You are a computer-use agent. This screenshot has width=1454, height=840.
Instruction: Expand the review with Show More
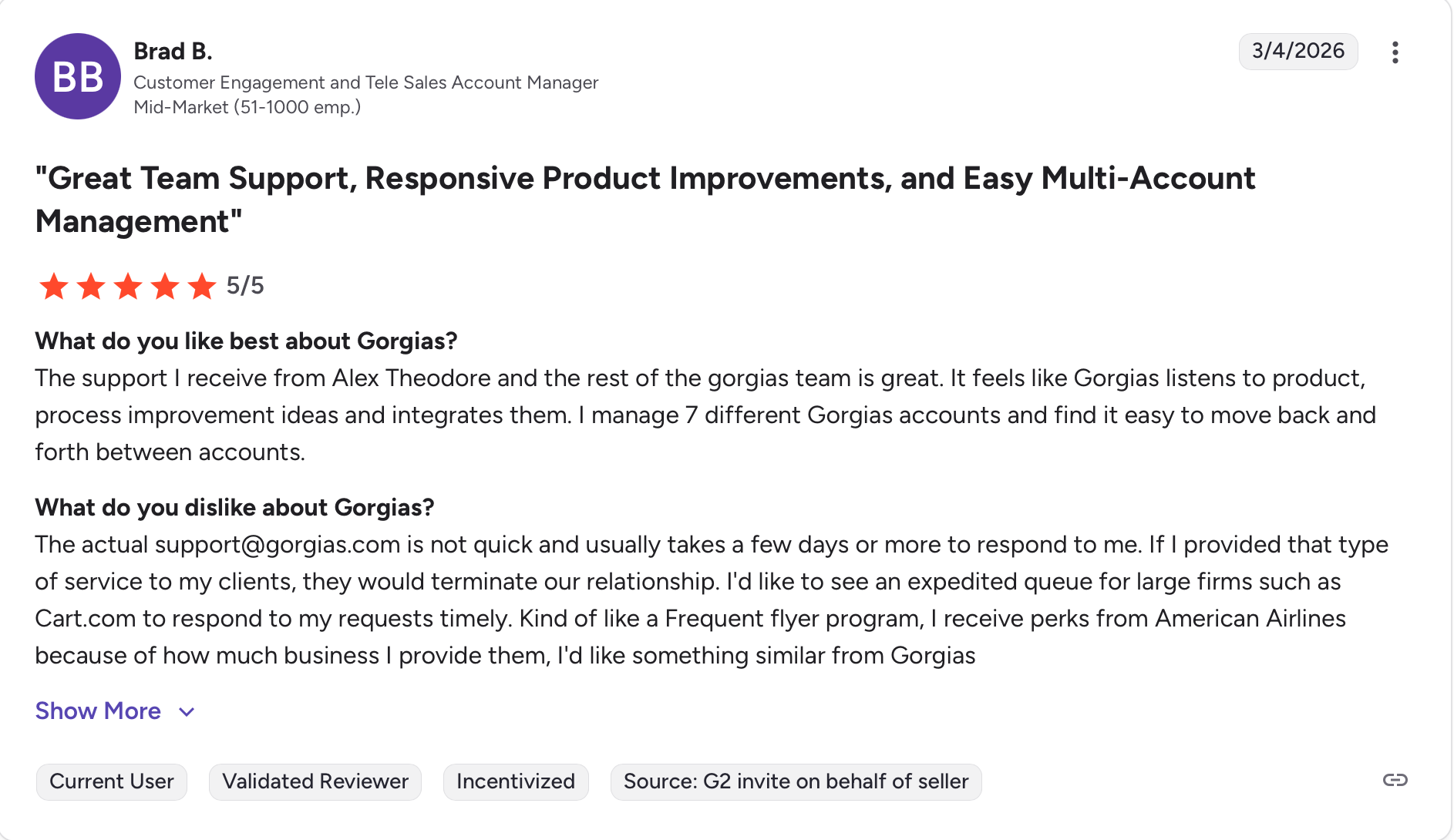pyautogui.click(x=98, y=711)
